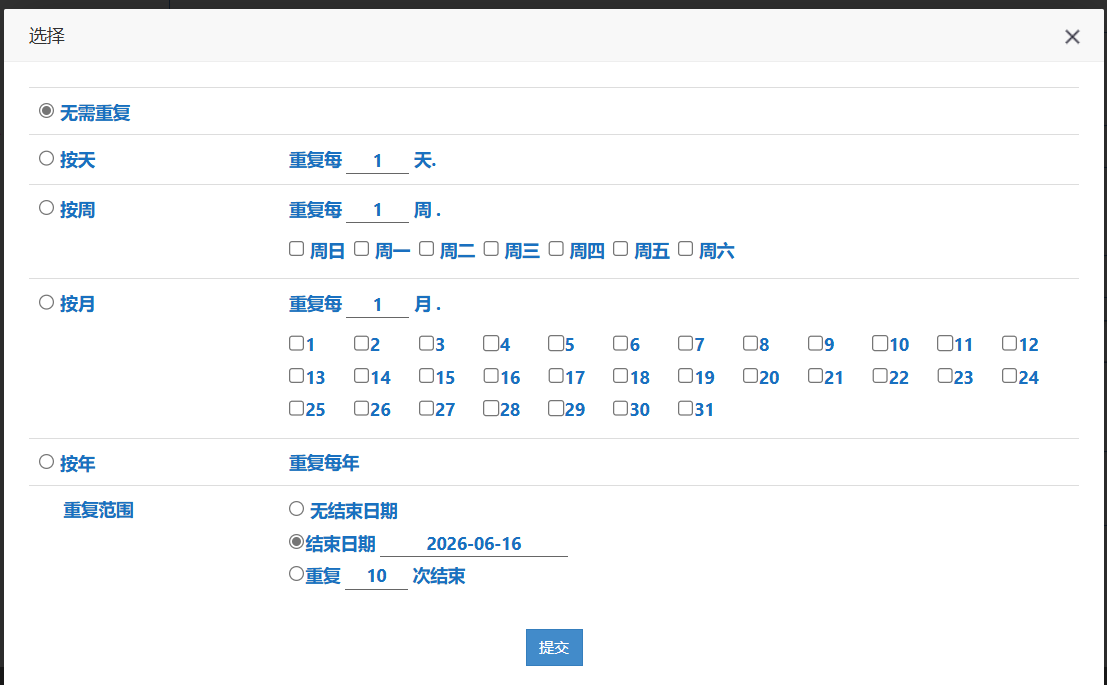1107x685 pixels.
Task: Enable day 15 checkbox
Action: click(426, 376)
